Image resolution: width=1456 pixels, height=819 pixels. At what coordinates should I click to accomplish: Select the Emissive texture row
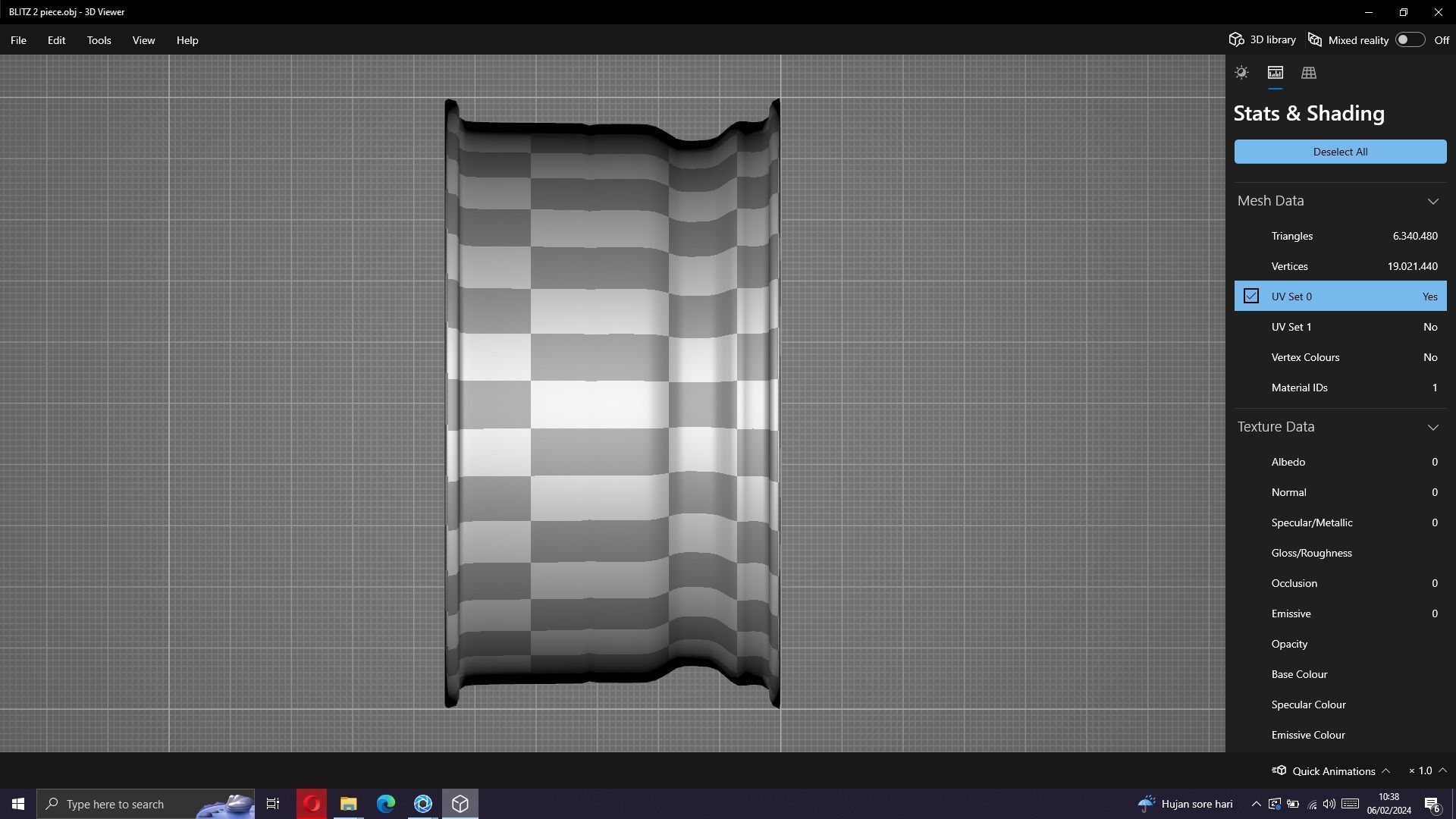click(1340, 613)
